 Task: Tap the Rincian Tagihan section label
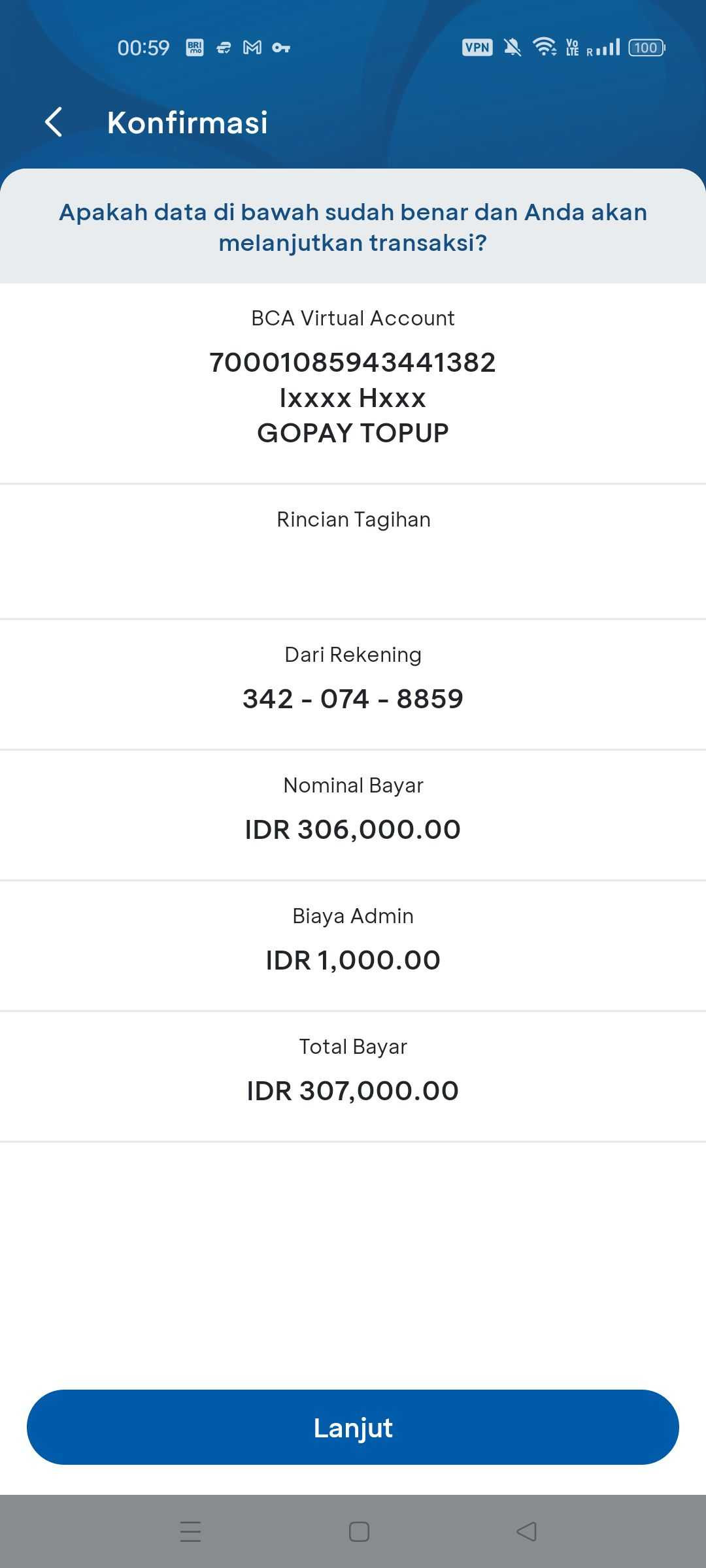(354, 519)
